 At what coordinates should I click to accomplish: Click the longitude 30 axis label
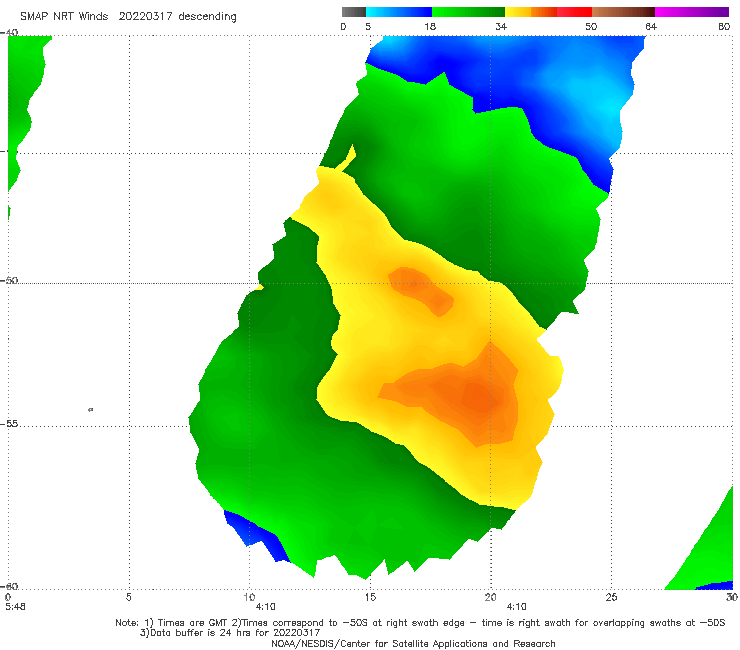coord(732,597)
